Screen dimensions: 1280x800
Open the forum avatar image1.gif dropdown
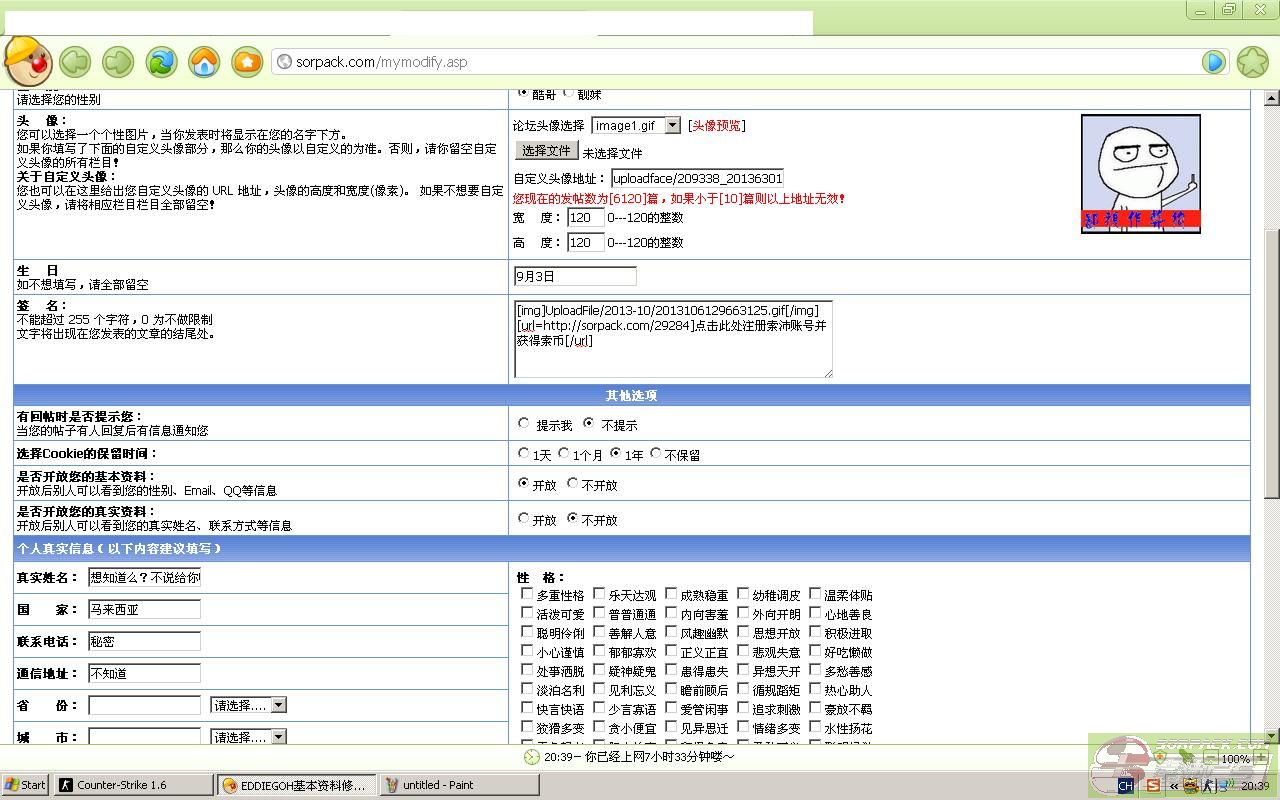click(x=672, y=125)
